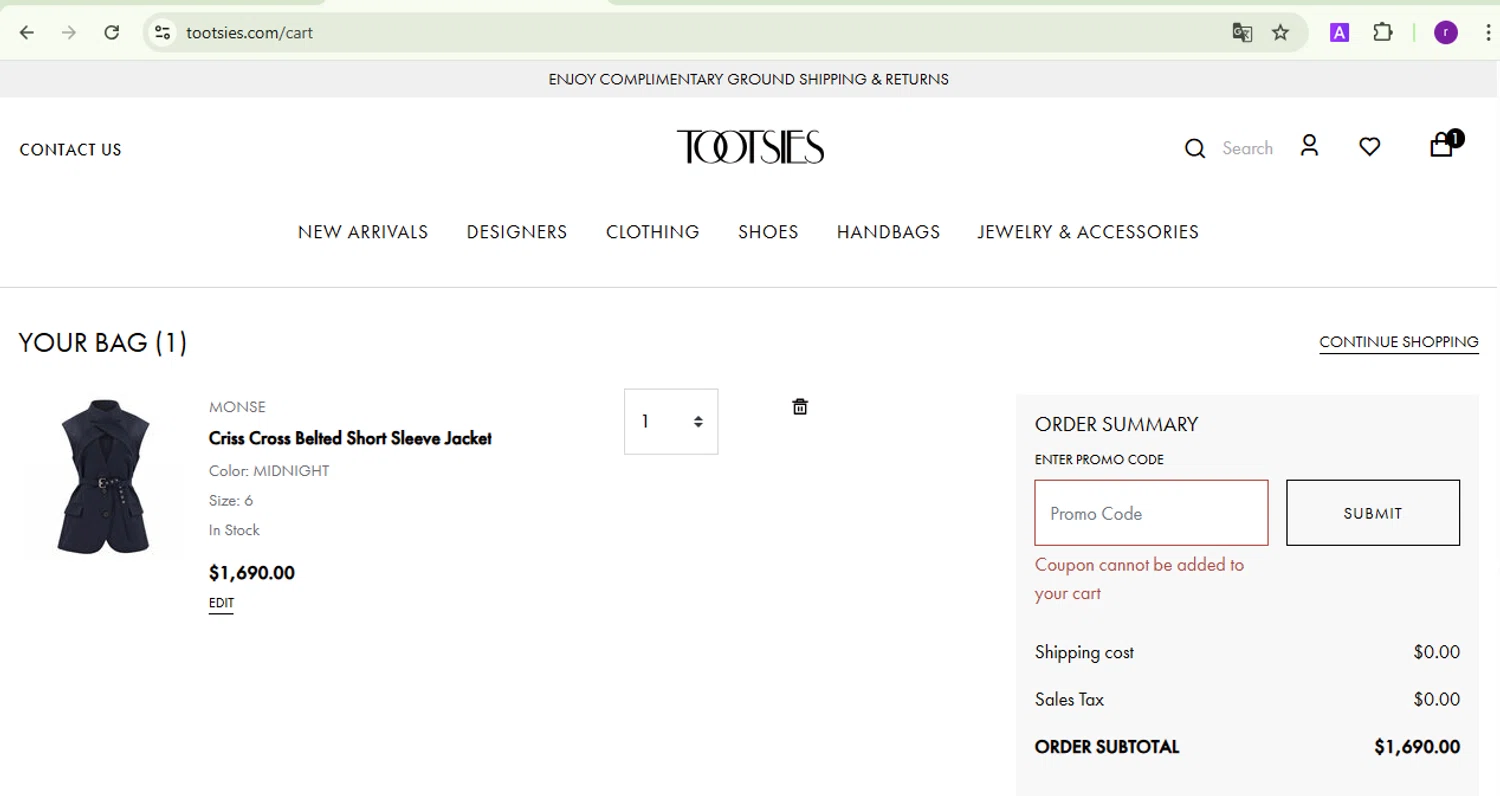Viewport: 1500px width, 796px height.
Task: Open the Designers menu
Action: 517,232
